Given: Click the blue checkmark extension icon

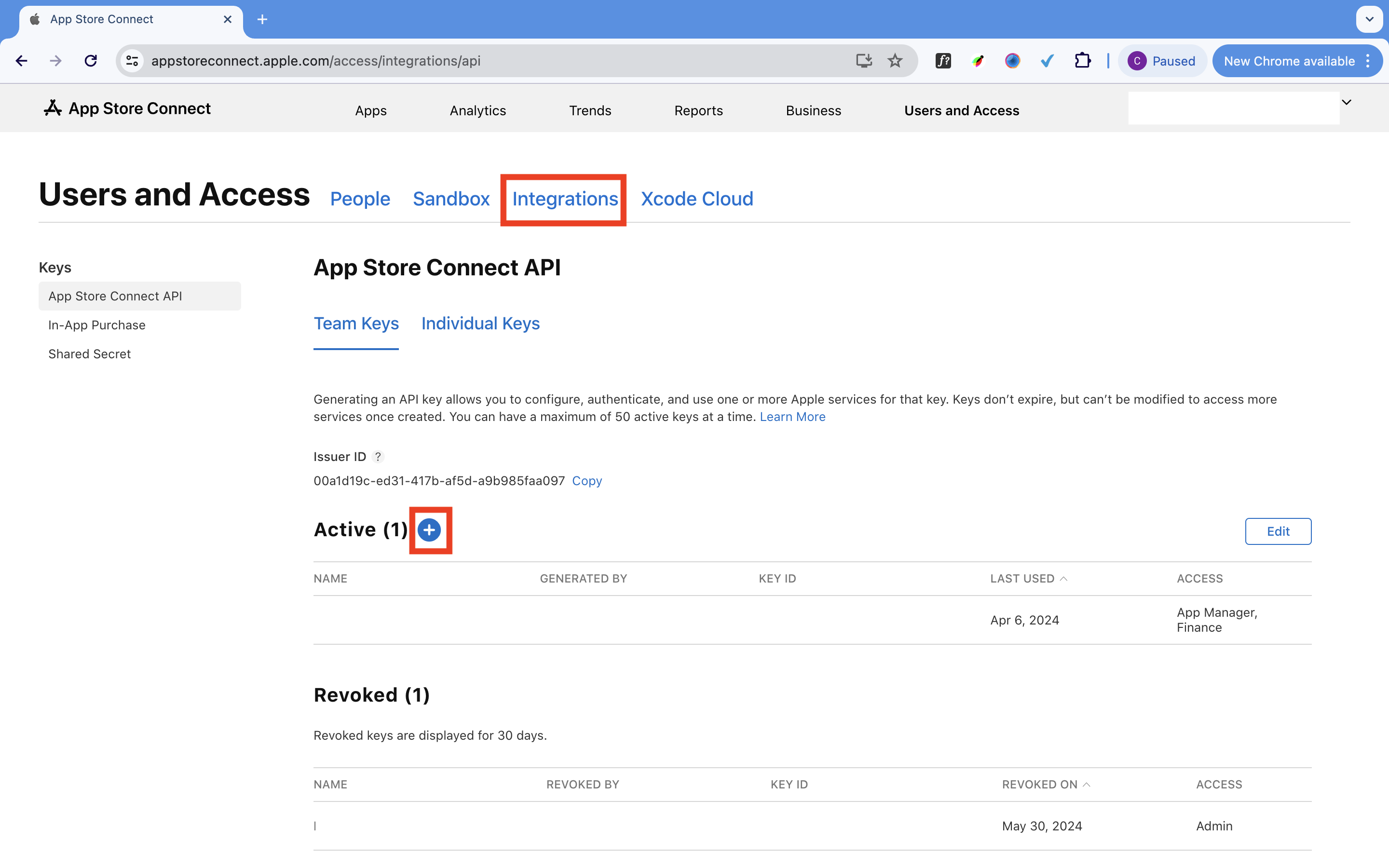Looking at the screenshot, I should [1048, 61].
